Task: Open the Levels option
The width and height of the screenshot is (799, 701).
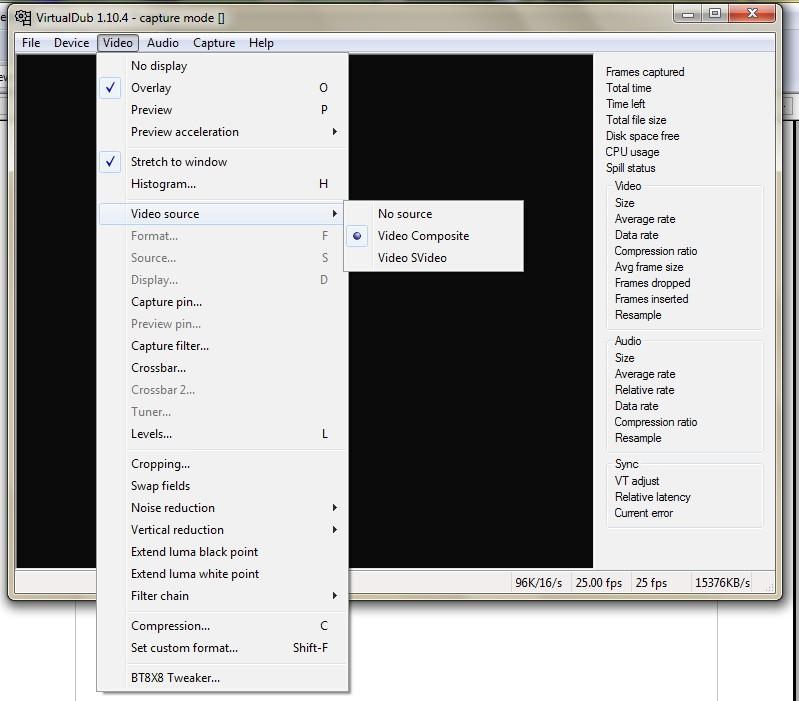Action: (223, 434)
